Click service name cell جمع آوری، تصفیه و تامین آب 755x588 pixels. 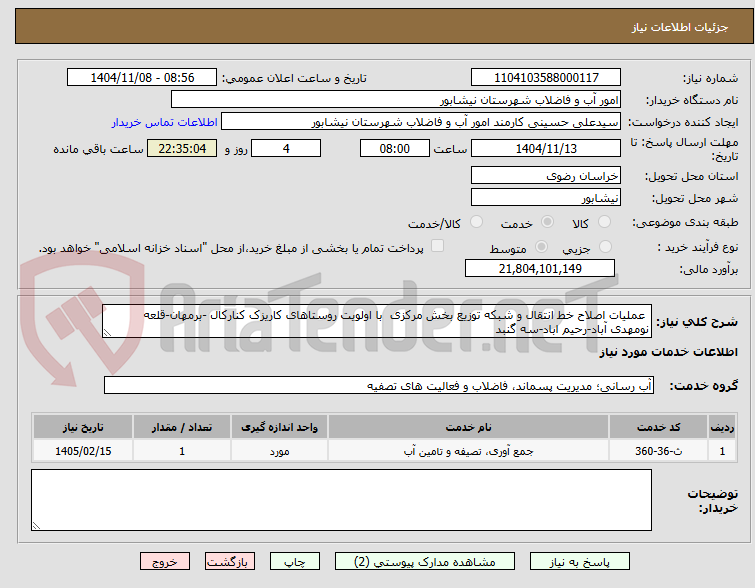click(469, 451)
